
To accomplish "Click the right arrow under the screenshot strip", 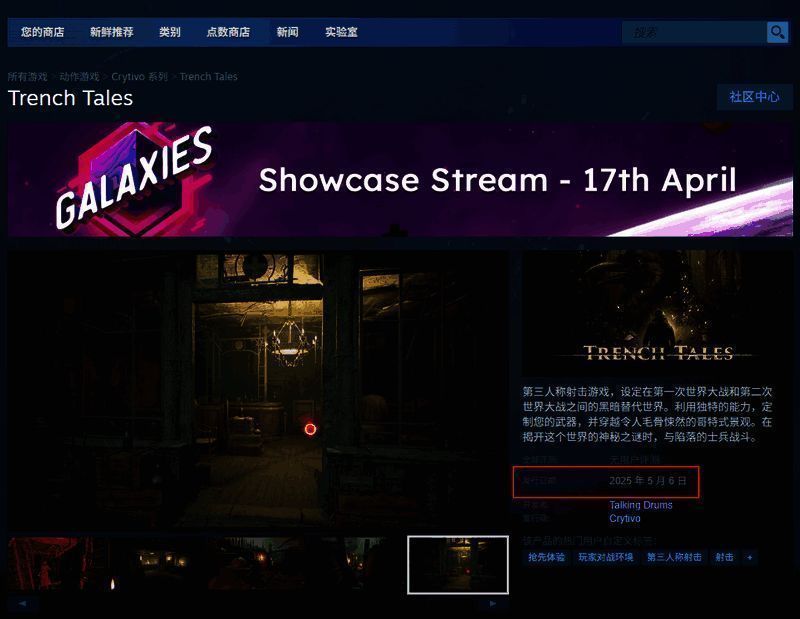I will coord(492,603).
